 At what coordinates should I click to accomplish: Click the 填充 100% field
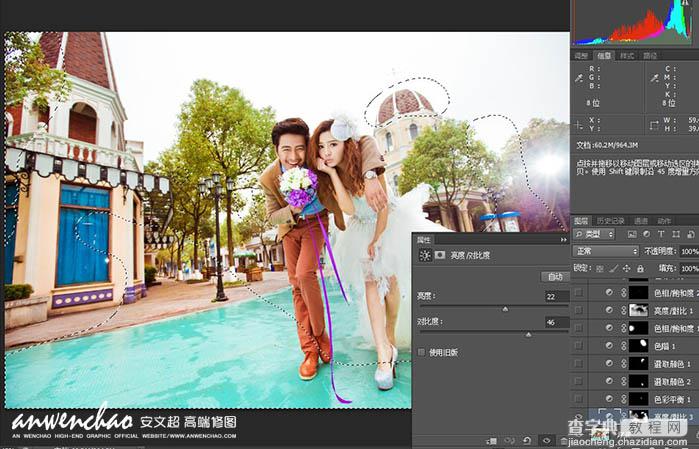click(689, 268)
